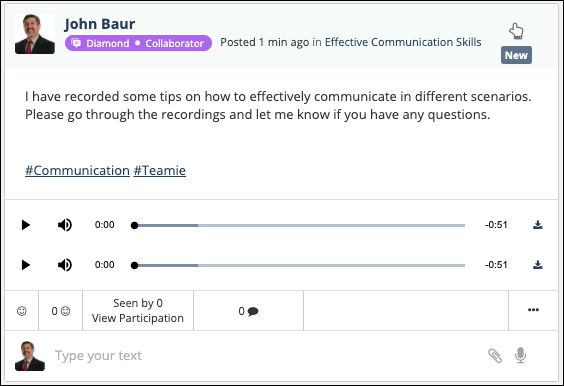Mute the second audio player volume

pyautogui.click(x=65, y=265)
